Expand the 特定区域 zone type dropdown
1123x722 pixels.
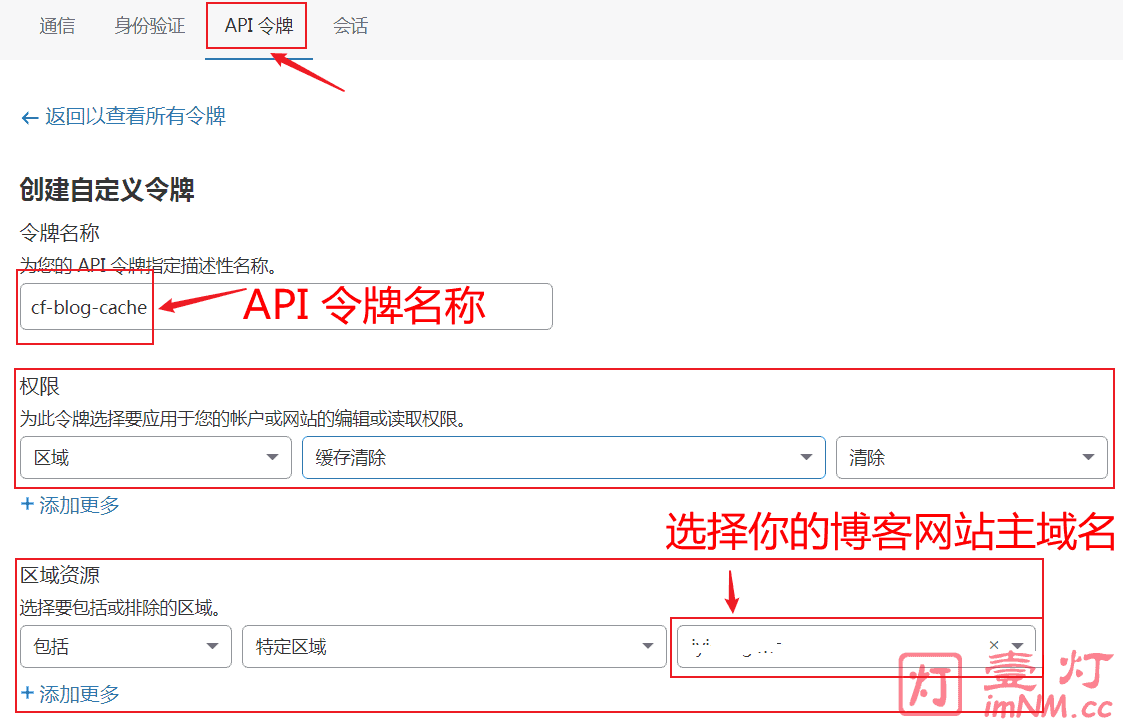click(x=453, y=647)
